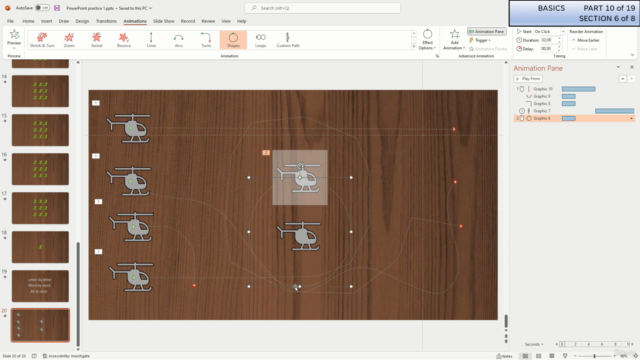The width and height of the screenshot is (640, 360).
Task: Open the Animation group dialog launcher
Action: coord(437,56)
